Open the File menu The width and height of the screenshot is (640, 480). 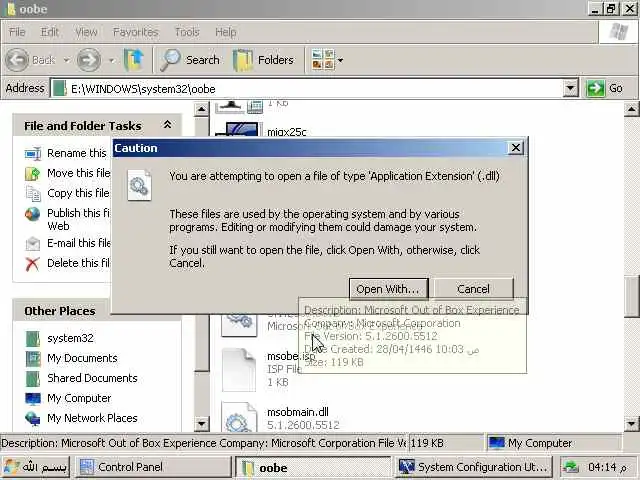point(17,32)
